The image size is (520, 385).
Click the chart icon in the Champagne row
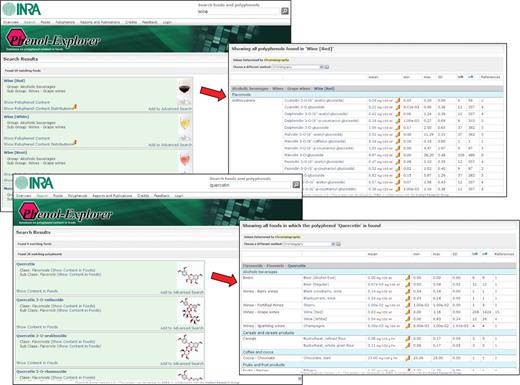(408, 326)
